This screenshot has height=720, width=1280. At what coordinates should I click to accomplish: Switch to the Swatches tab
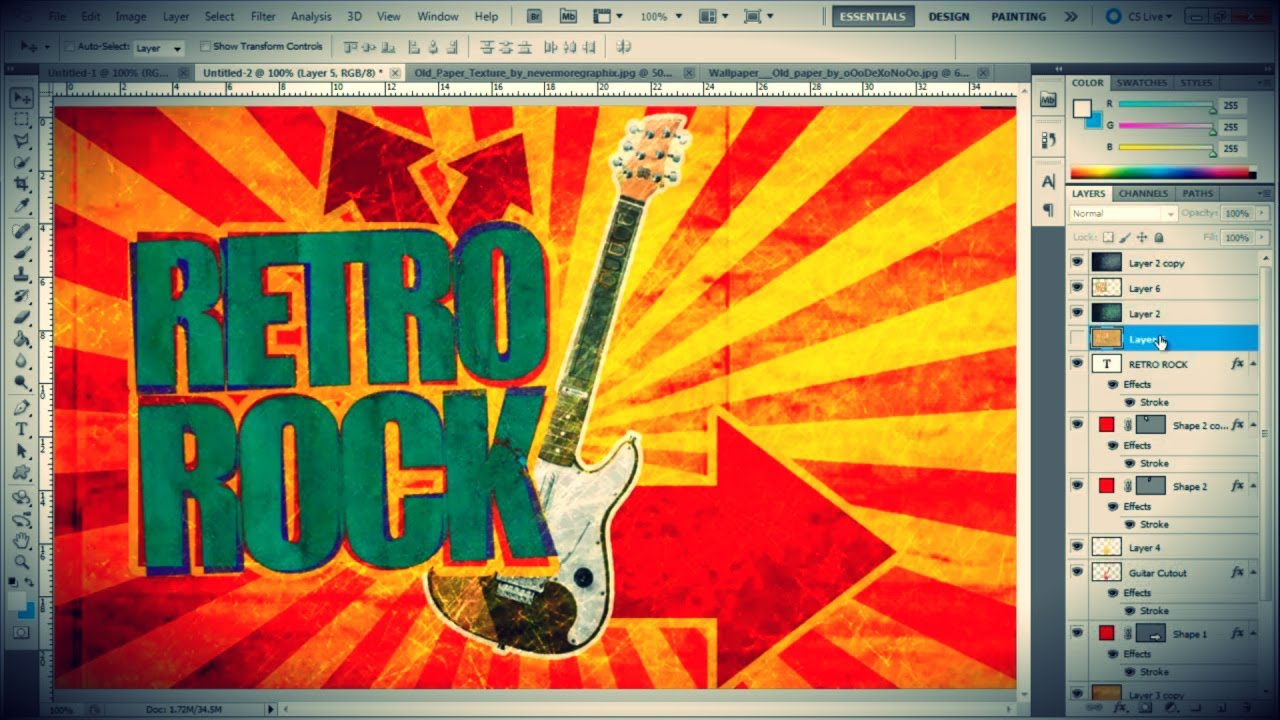(1141, 83)
